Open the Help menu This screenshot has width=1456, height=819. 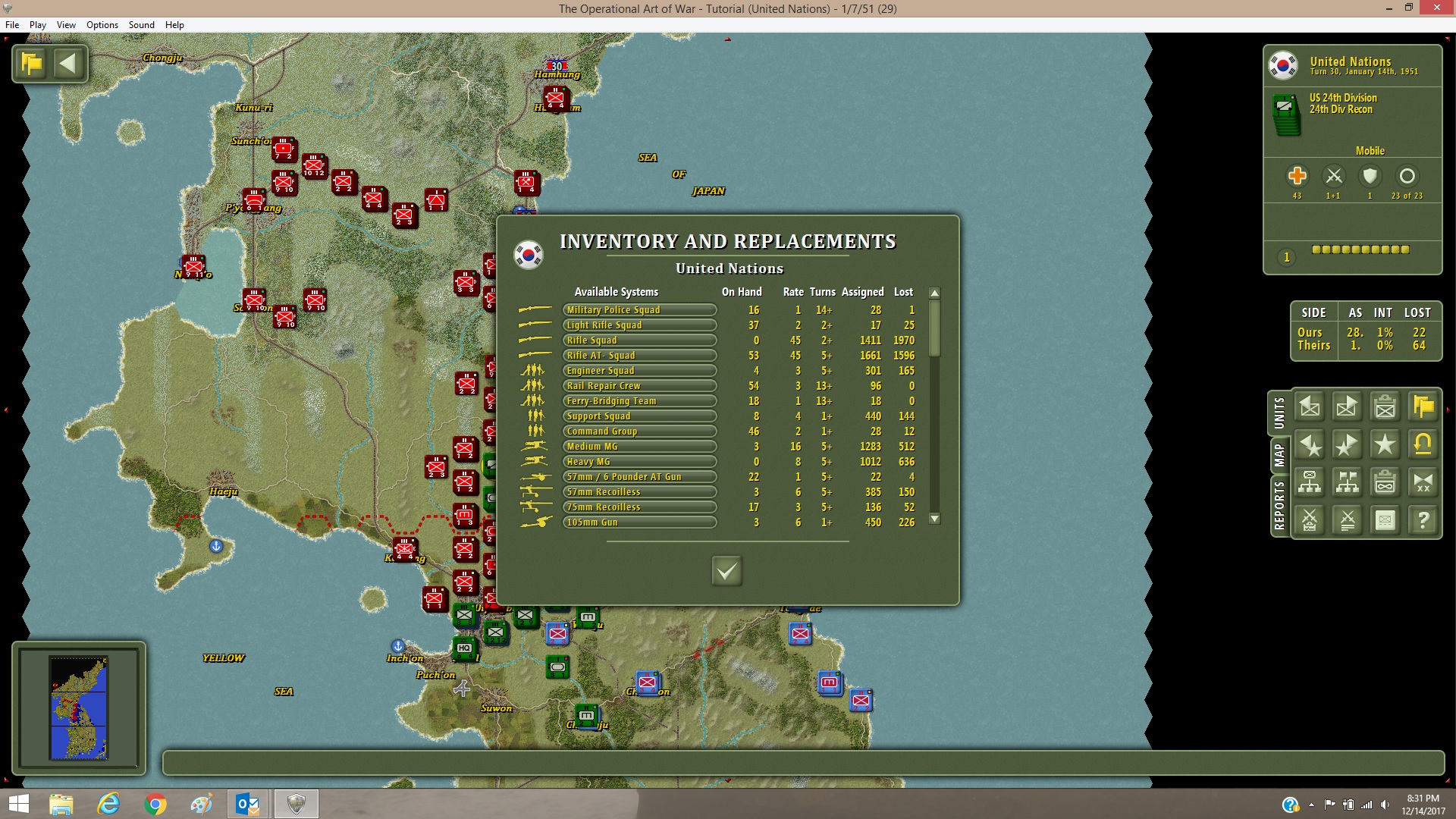(x=175, y=25)
